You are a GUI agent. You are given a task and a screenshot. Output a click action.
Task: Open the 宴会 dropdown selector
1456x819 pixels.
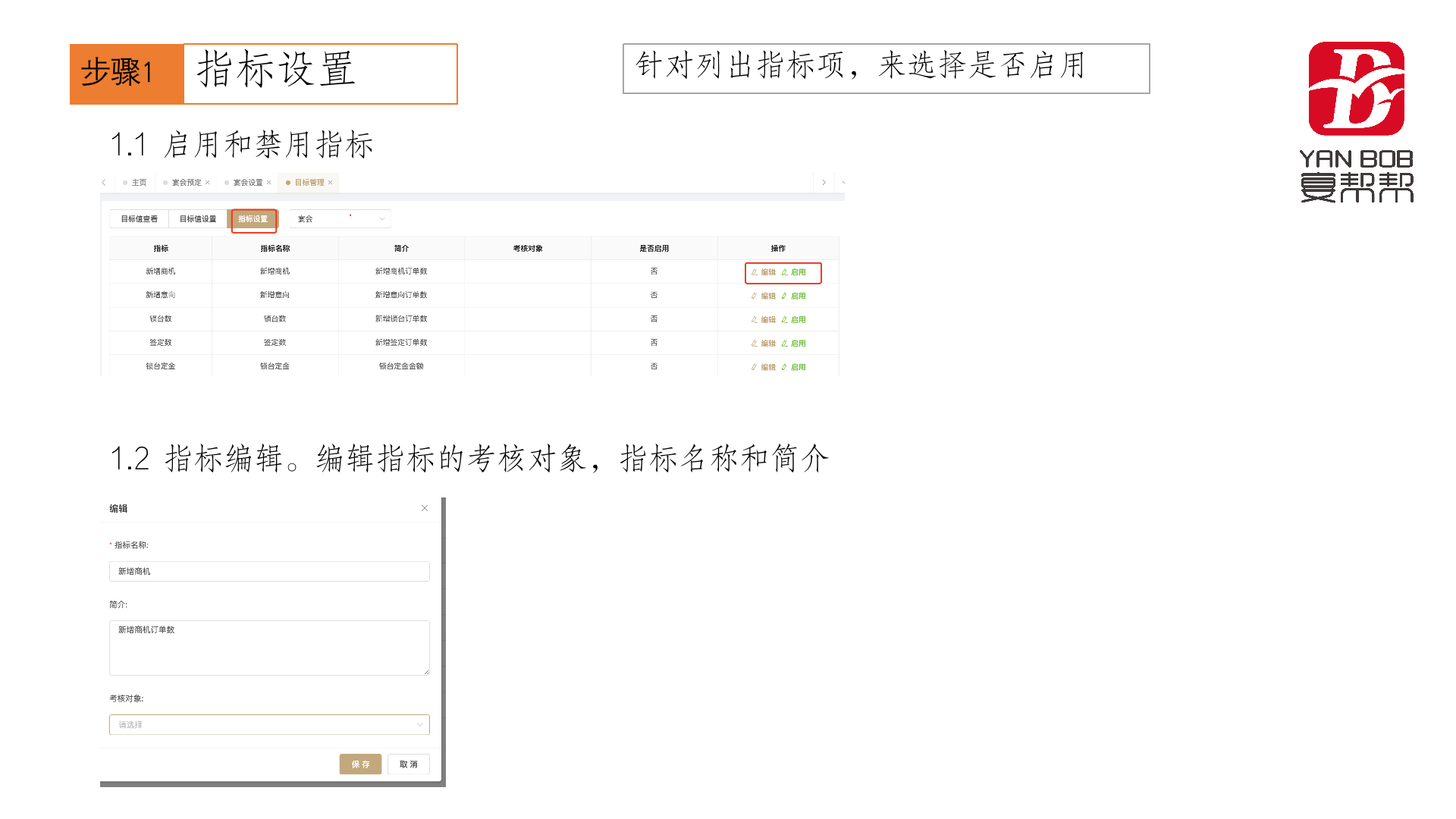(x=340, y=219)
